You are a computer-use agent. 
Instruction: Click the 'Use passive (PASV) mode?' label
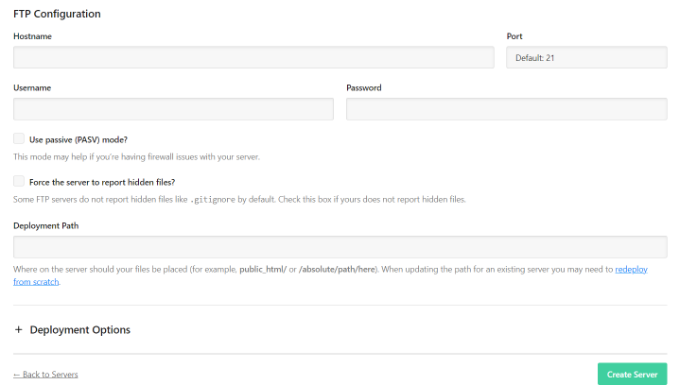[78, 140]
